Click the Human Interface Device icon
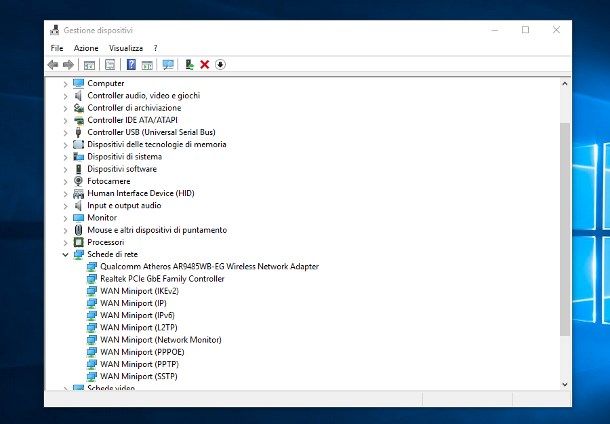The width and height of the screenshot is (610, 424). click(79, 193)
